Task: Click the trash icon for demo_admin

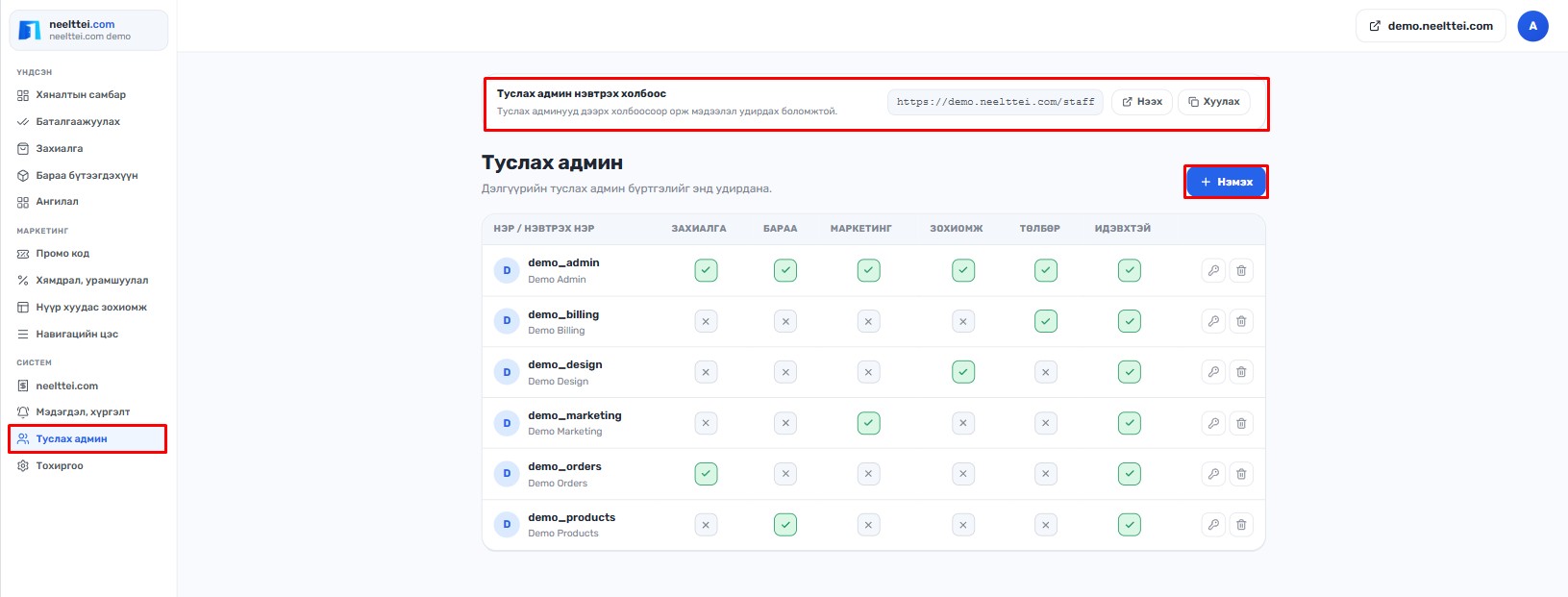Action: 1241,271
